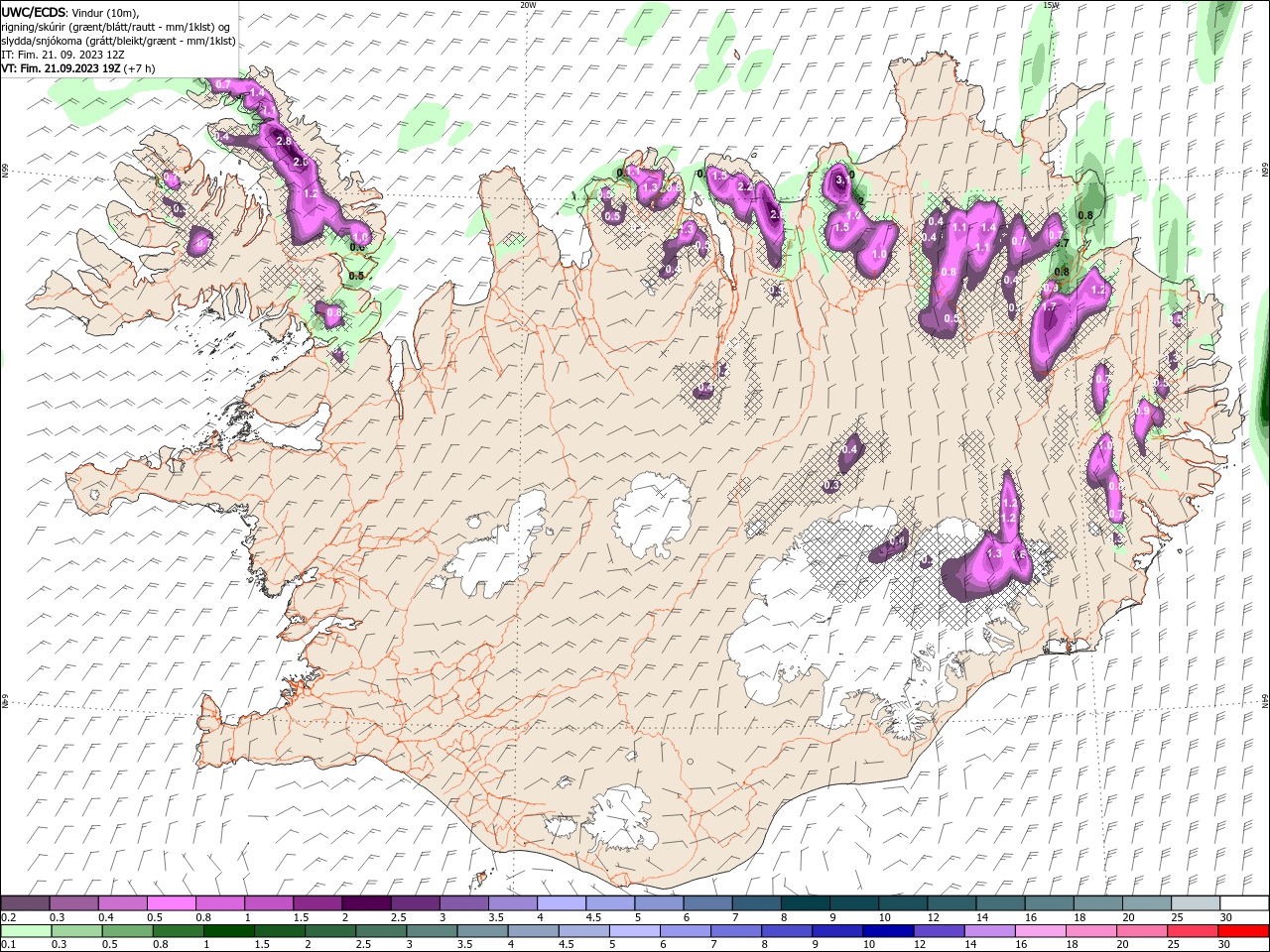Click the '30' label under the lower legend
This screenshot has height=952, width=1270.
click(x=1223, y=945)
